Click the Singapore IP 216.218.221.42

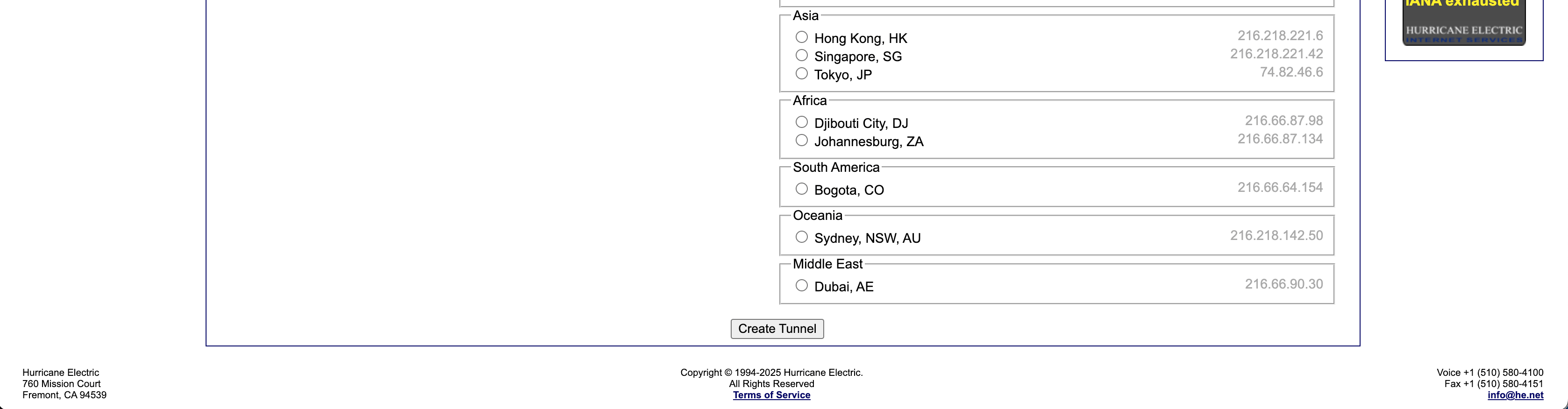click(x=1276, y=54)
